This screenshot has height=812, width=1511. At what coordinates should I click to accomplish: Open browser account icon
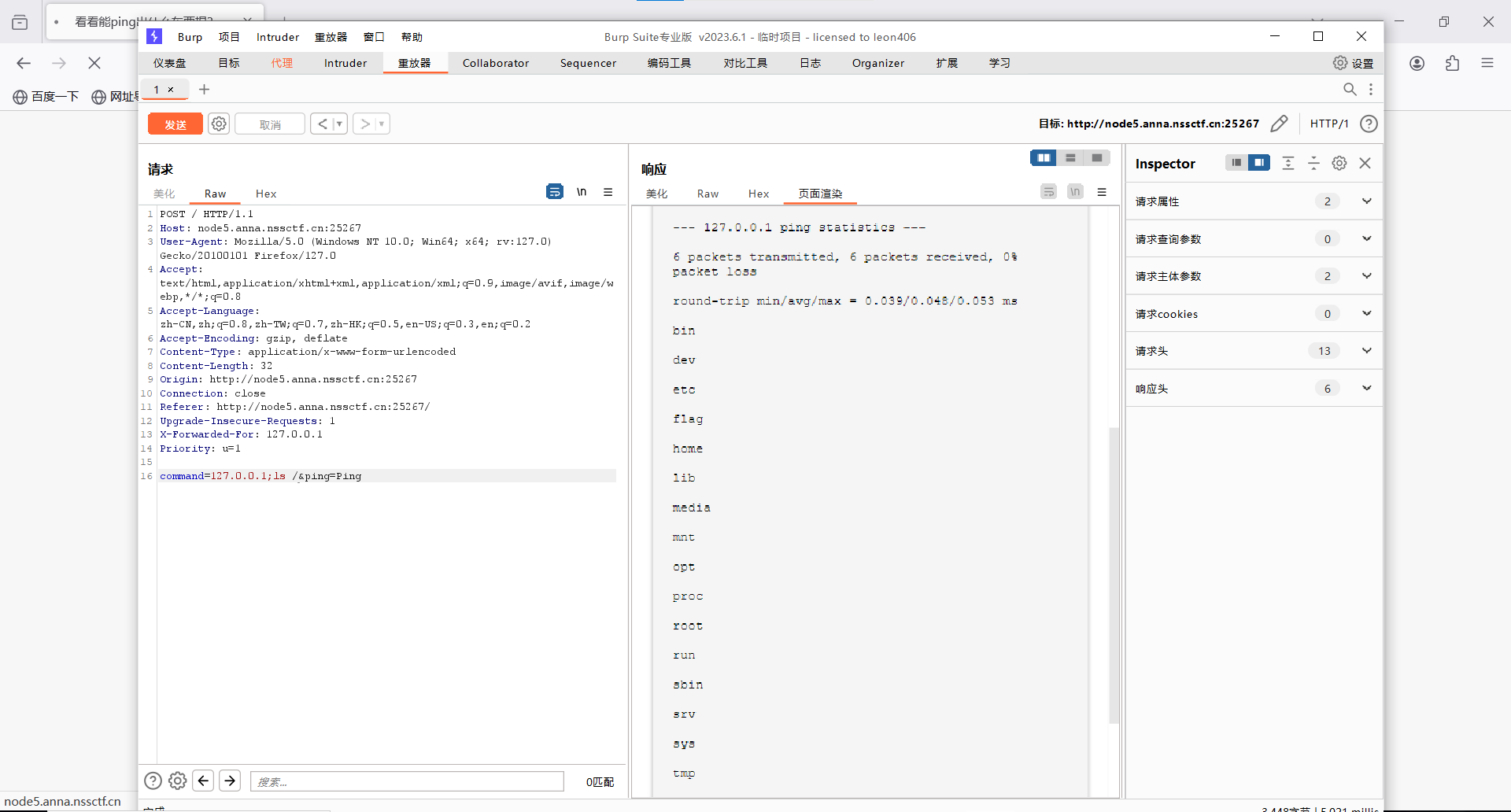pyautogui.click(x=1417, y=63)
